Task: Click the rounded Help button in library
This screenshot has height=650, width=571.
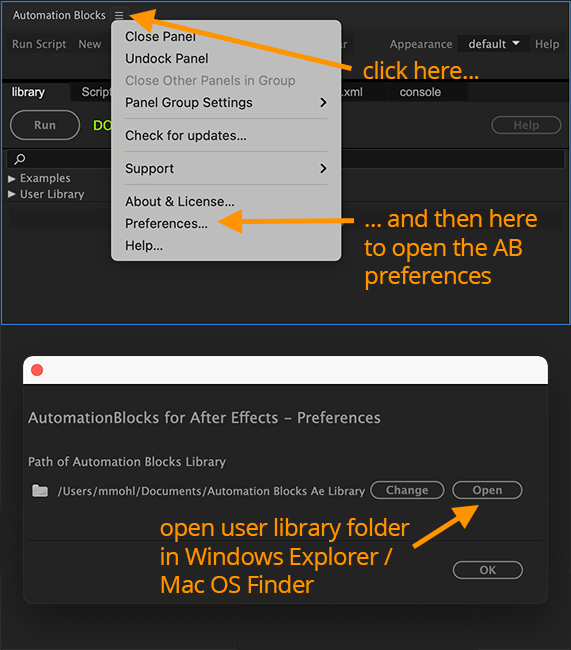Action: (526, 125)
